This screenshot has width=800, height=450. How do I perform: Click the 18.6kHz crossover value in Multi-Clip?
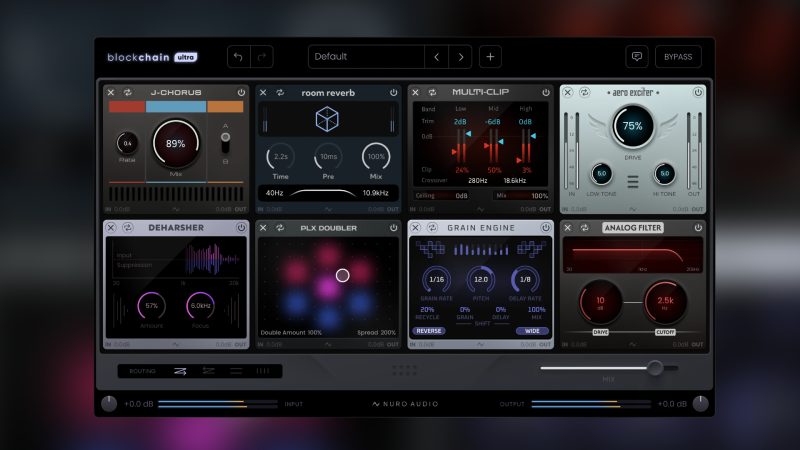[x=515, y=181]
